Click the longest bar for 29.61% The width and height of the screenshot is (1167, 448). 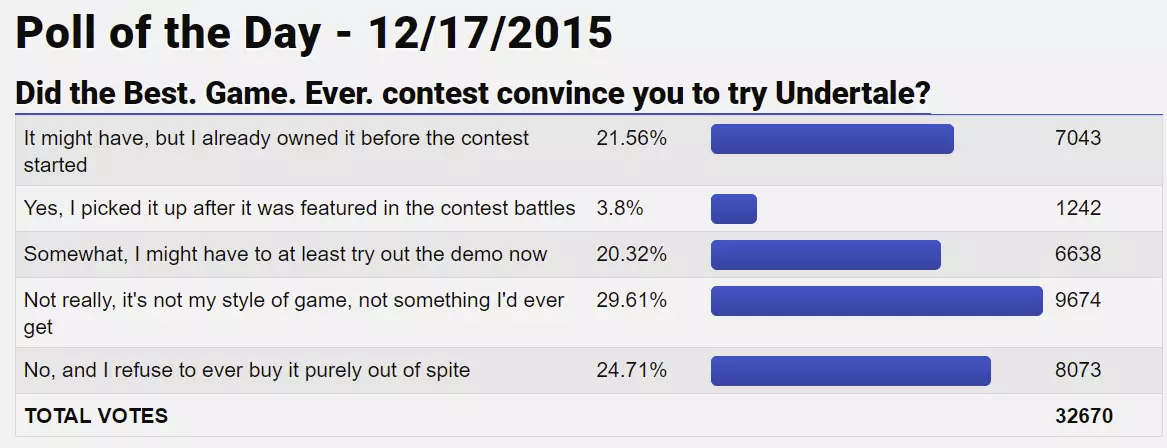(876, 301)
